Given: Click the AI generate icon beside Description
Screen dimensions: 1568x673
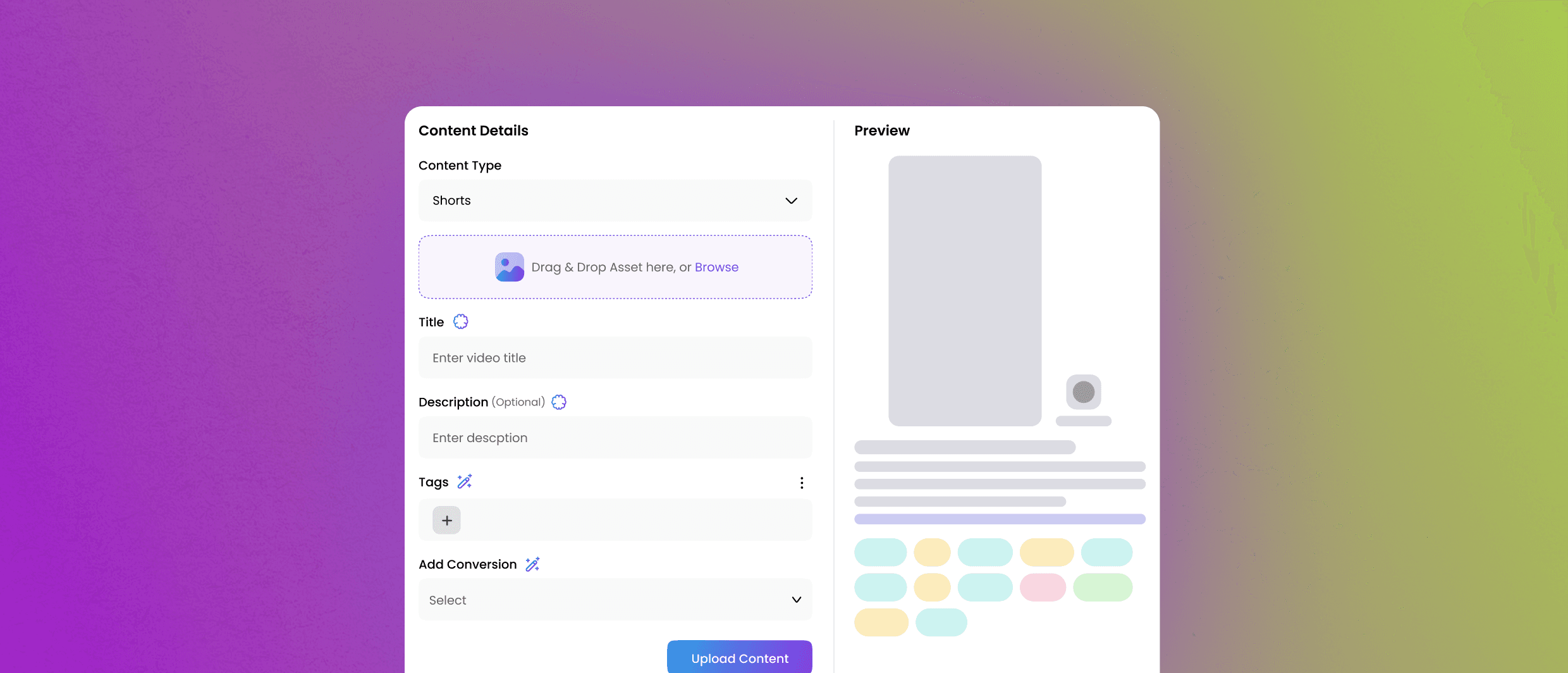Looking at the screenshot, I should click(559, 402).
